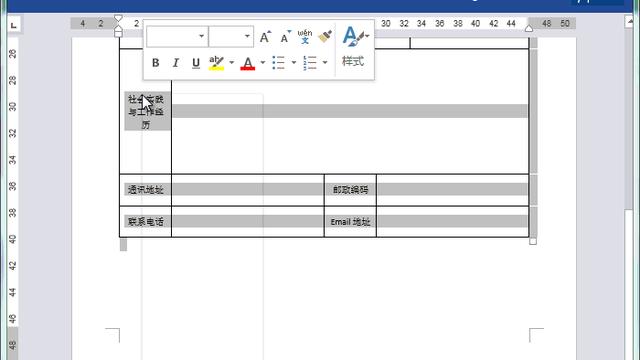Apply red font color
Screen dimensions: 640x360
pyautogui.click(x=248, y=63)
